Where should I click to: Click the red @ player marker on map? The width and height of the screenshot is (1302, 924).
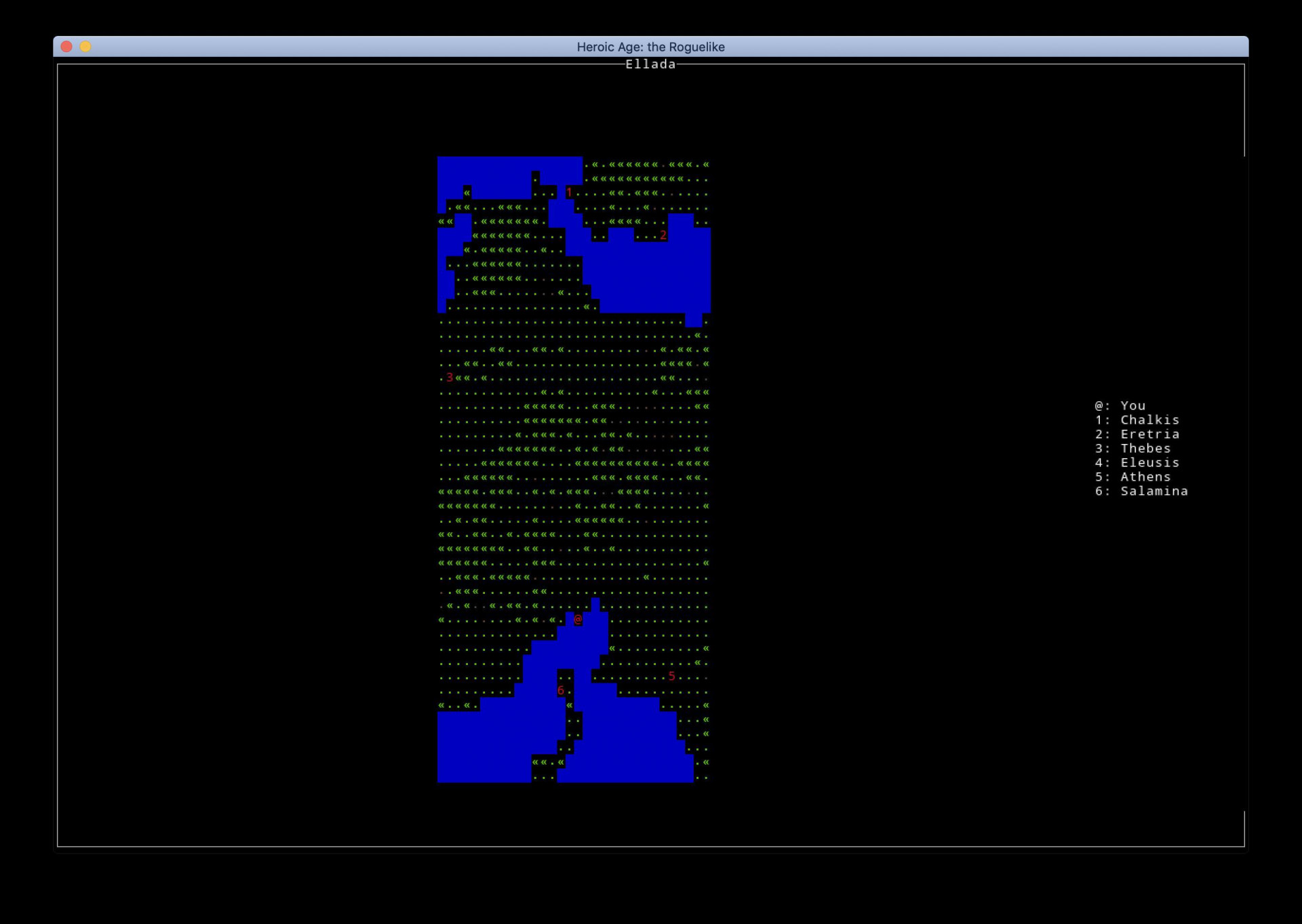point(578,620)
